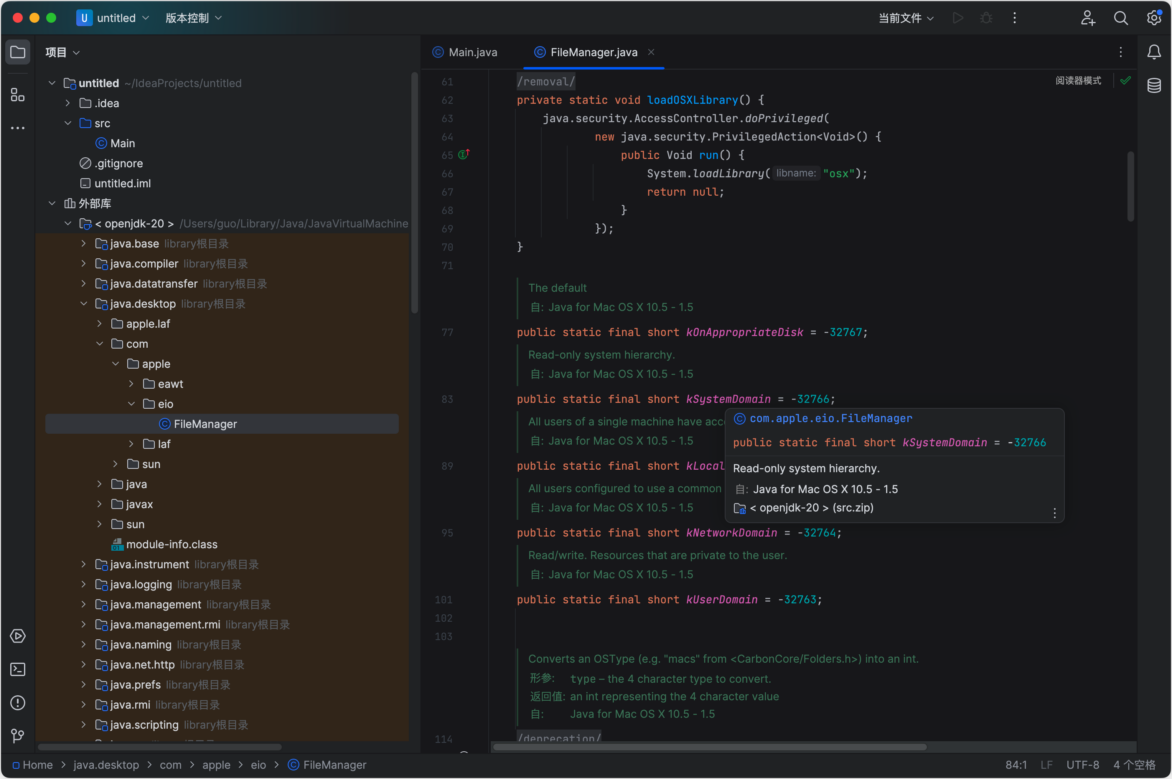Screen dimensions: 1172x779
Task: Open the quick documentation popup options menu
Action: (1054, 513)
